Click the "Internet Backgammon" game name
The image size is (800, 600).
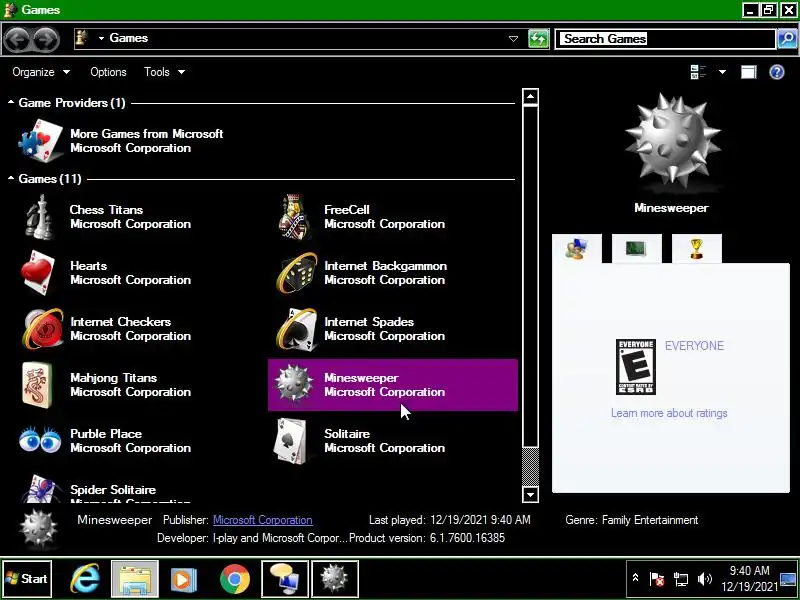385,266
